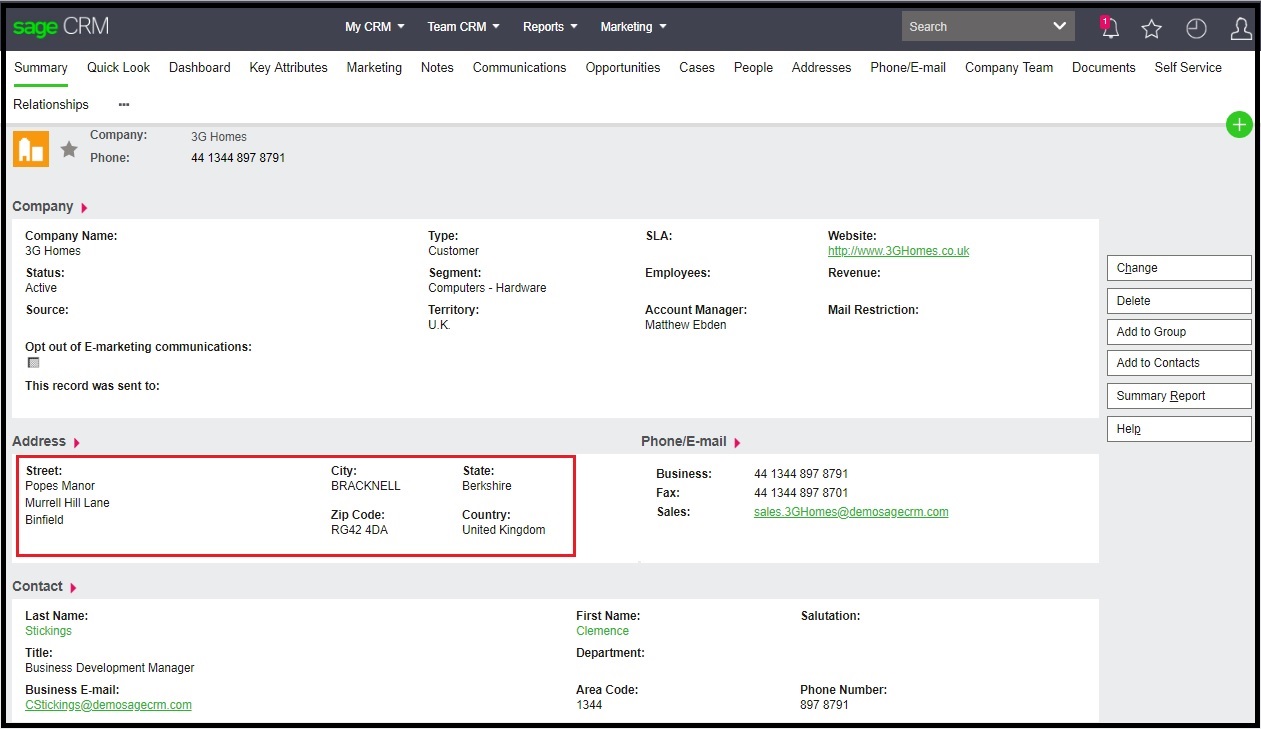Select the Marketing tab below header

(x=374, y=68)
